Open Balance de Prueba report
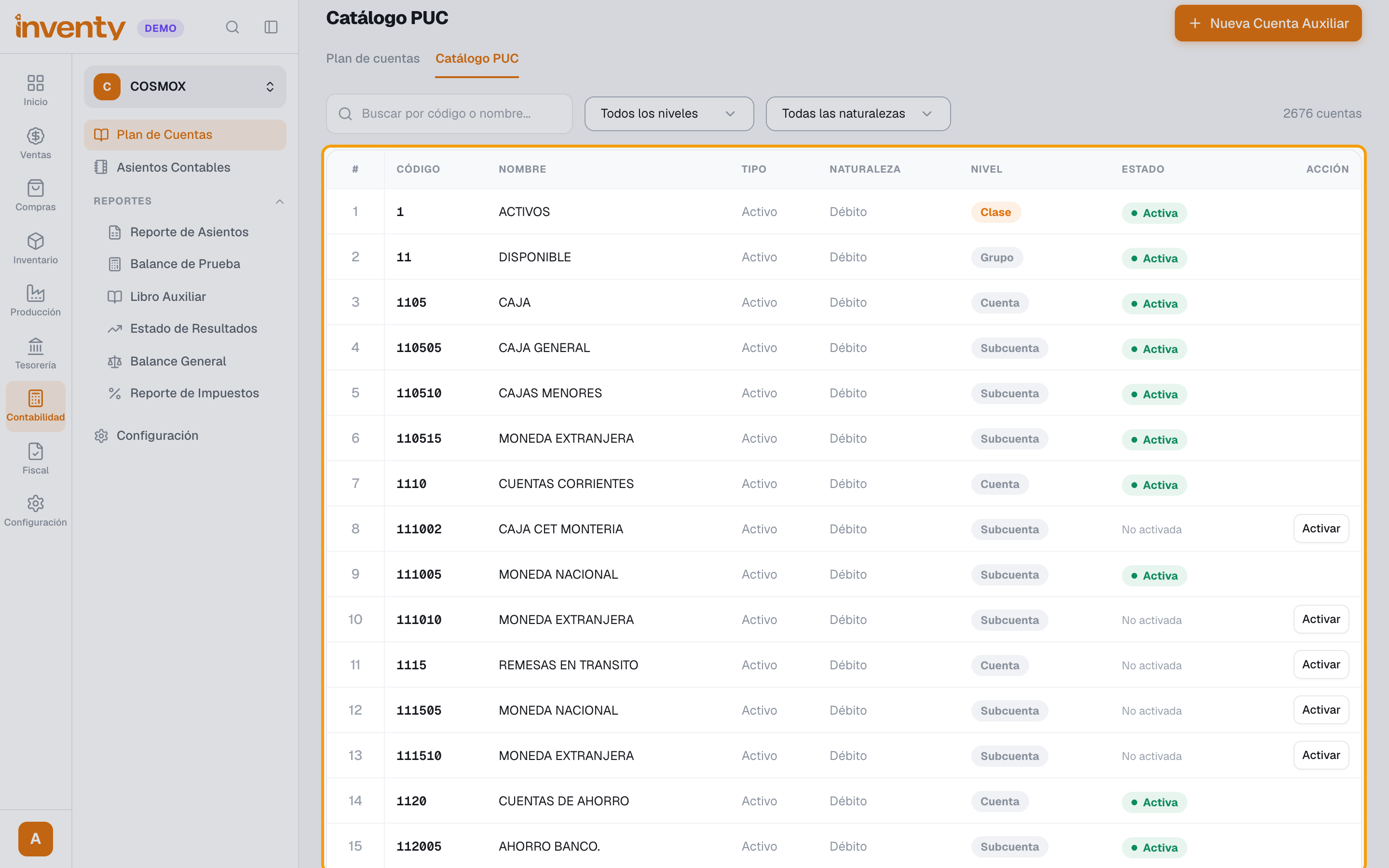1389x868 pixels. point(185,264)
